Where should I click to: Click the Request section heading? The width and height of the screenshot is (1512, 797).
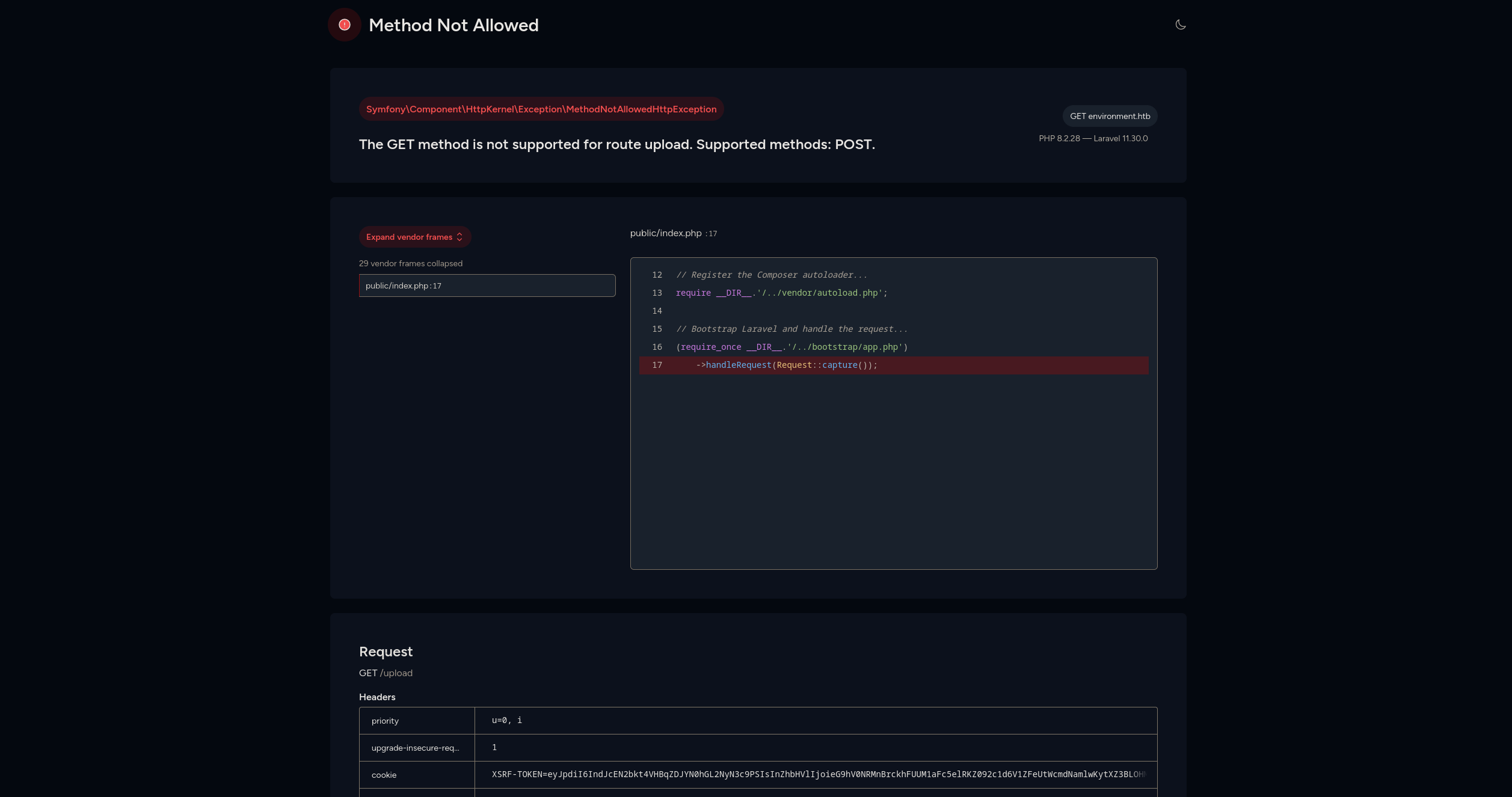pos(386,652)
